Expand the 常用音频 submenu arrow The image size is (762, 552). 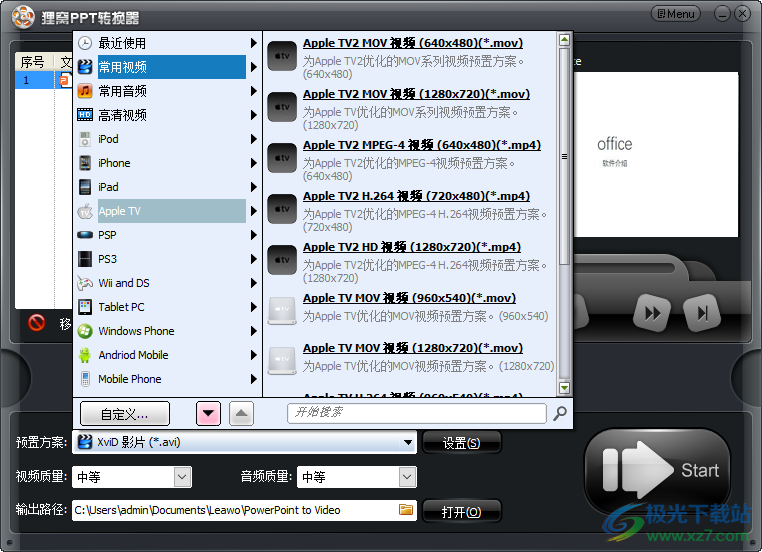point(253,91)
